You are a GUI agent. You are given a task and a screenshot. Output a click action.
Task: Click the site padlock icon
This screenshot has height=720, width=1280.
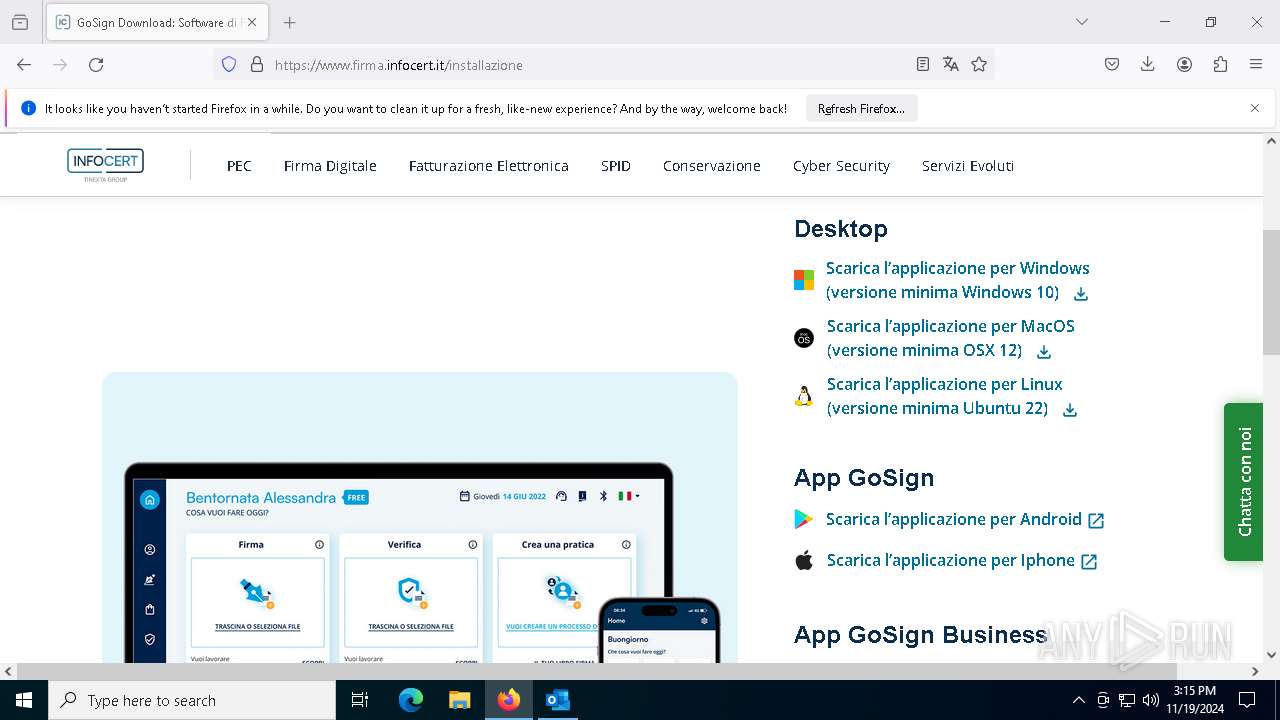[x=257, y=64]
